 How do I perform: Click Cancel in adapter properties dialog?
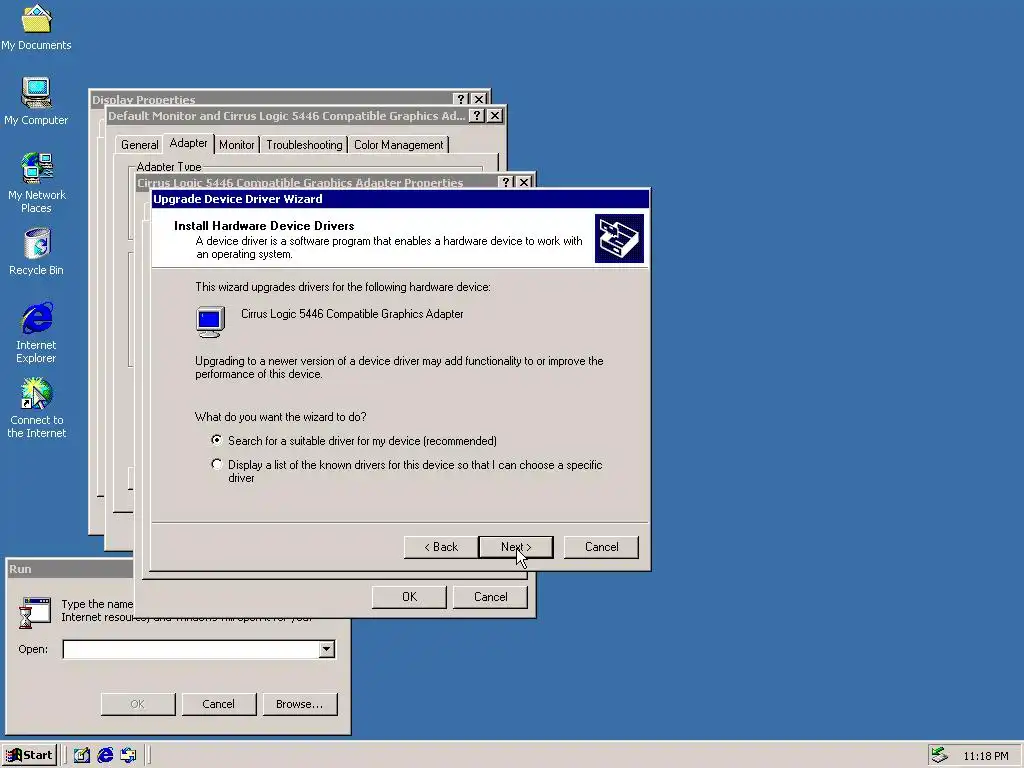[490, 597]
